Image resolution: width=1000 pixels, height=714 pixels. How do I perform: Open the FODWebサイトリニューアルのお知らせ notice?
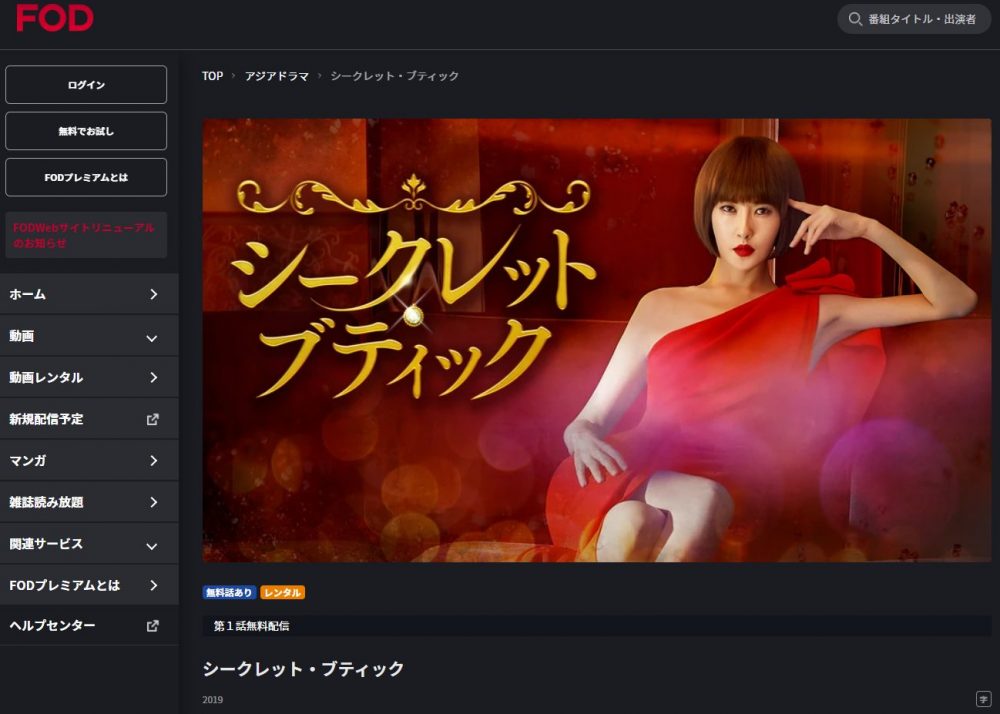[86, 235]
